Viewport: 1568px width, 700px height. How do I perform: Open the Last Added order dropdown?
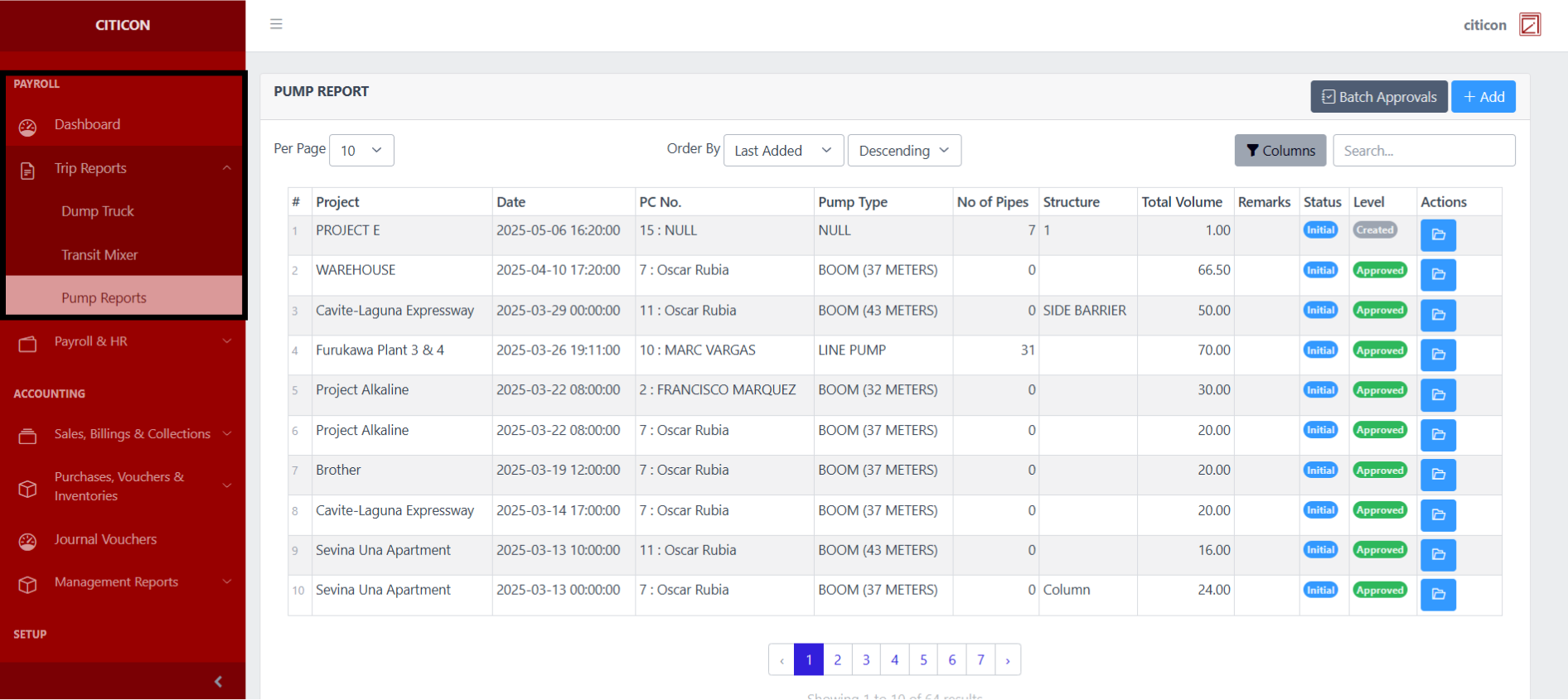point(783,151)
